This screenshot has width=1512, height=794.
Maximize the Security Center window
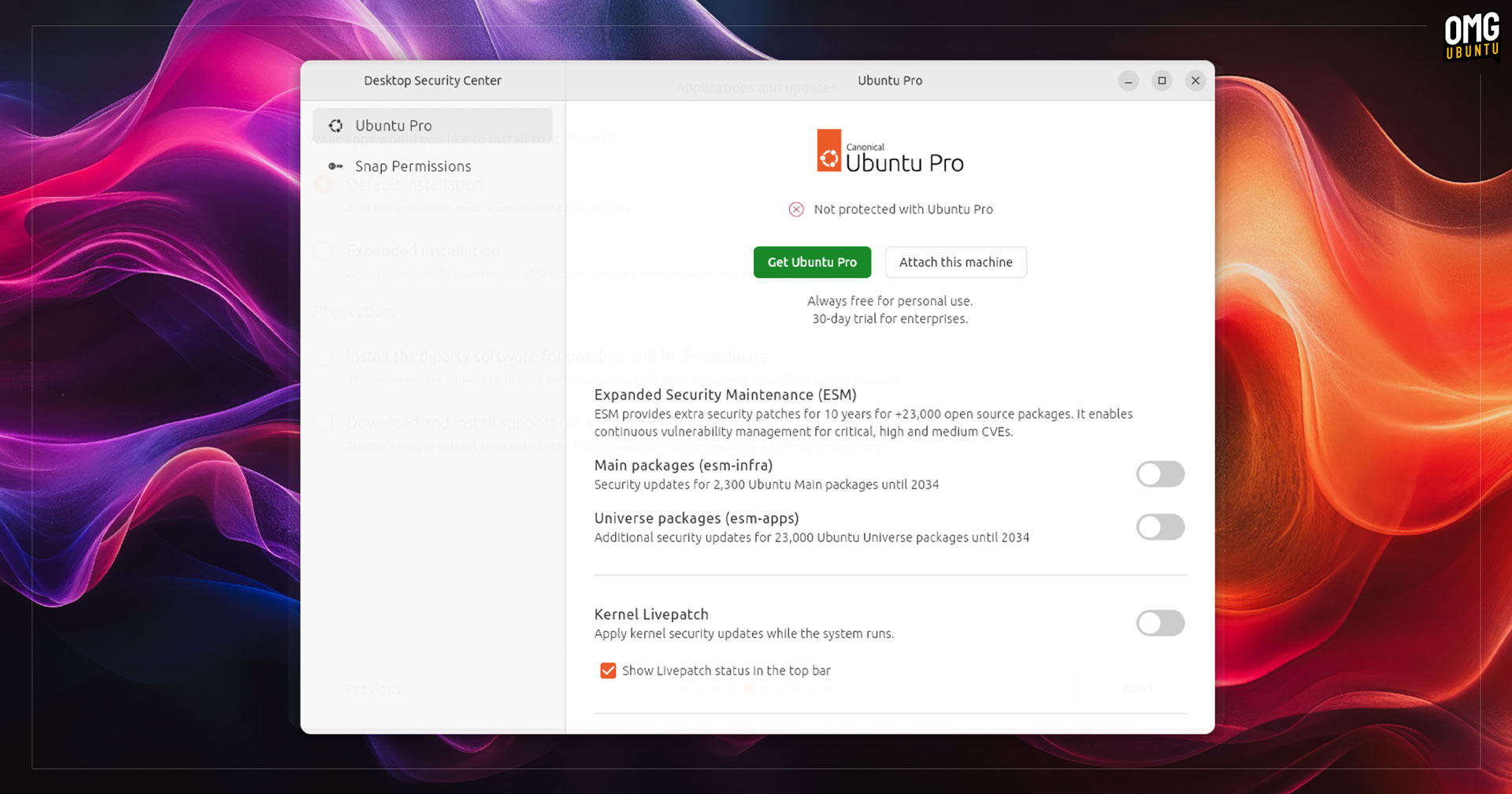[1162, 80]
